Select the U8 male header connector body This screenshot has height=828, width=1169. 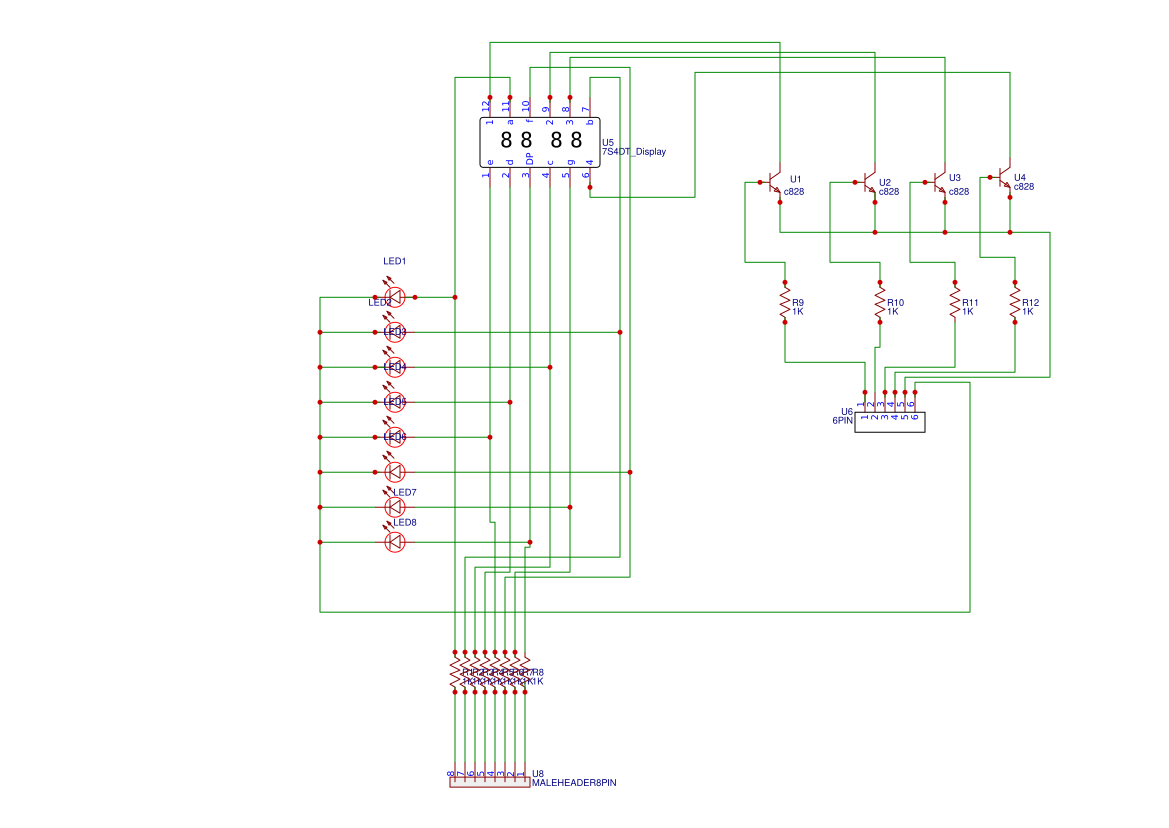tap(490, 783)
